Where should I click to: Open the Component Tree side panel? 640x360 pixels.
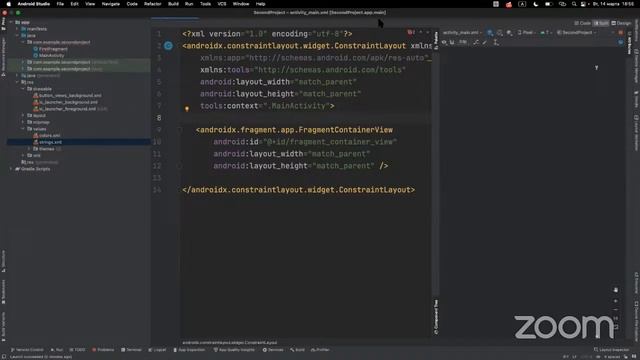click(x=436, y=317)
